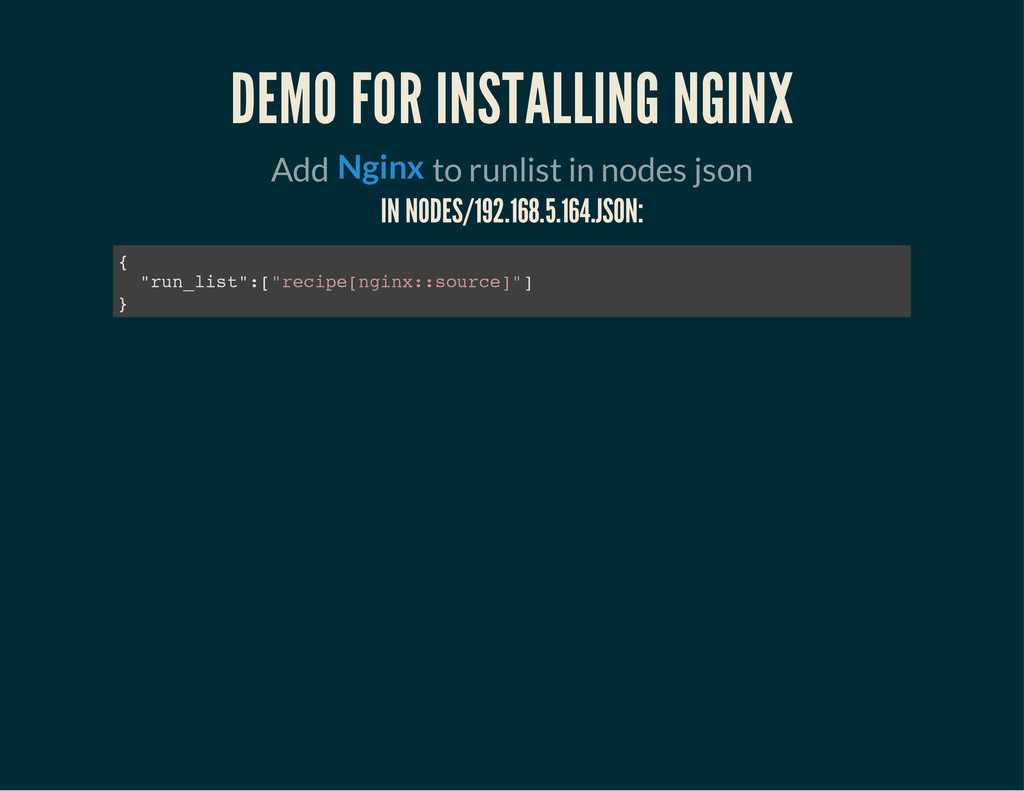Click the "recipe[nginx::source]" string in code
The height and width of the screenshot is (791, 1024).
click(x=396, y=282)
